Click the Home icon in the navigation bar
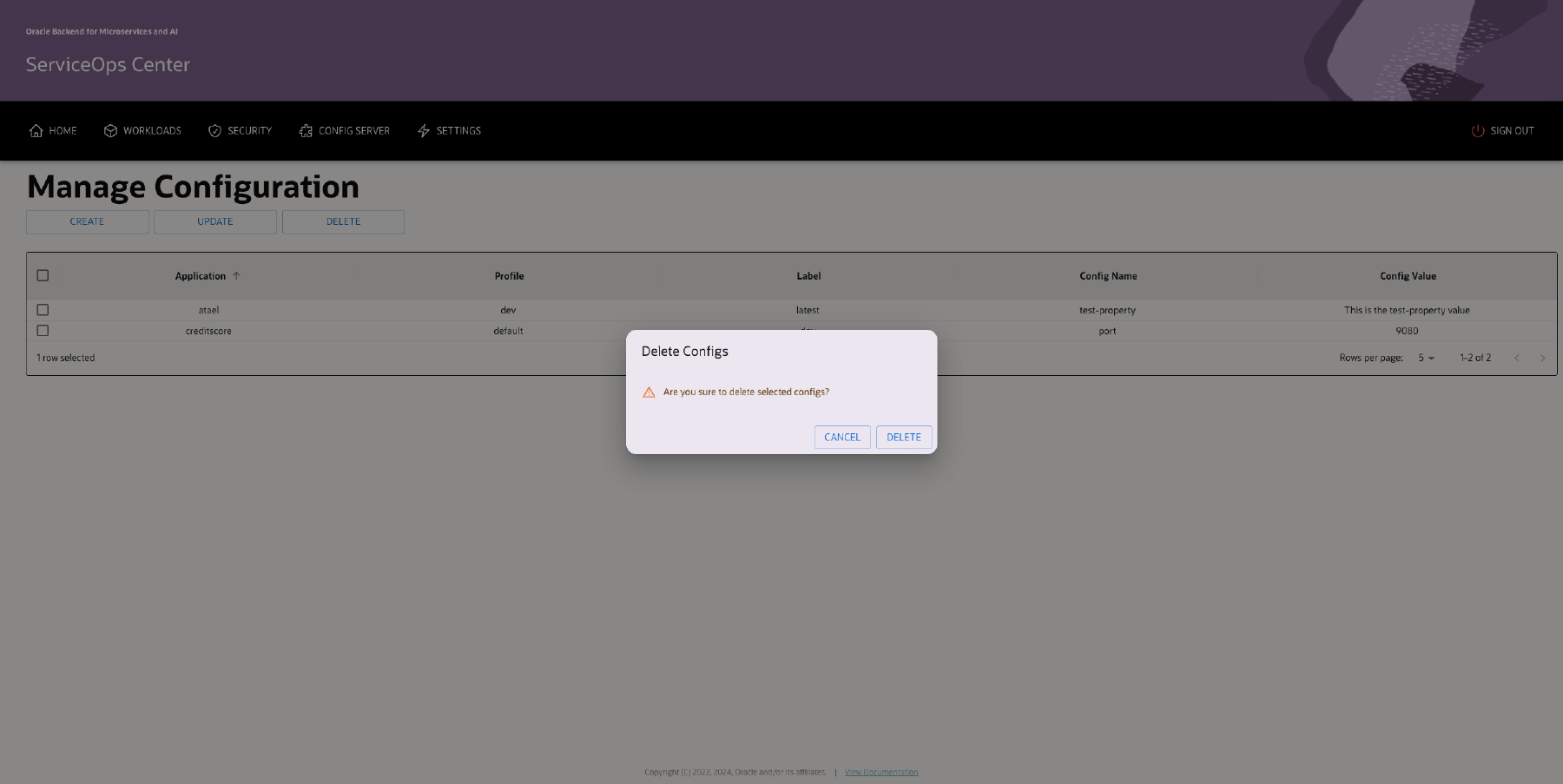1563x784 pixels. click(x=35, y=130)
